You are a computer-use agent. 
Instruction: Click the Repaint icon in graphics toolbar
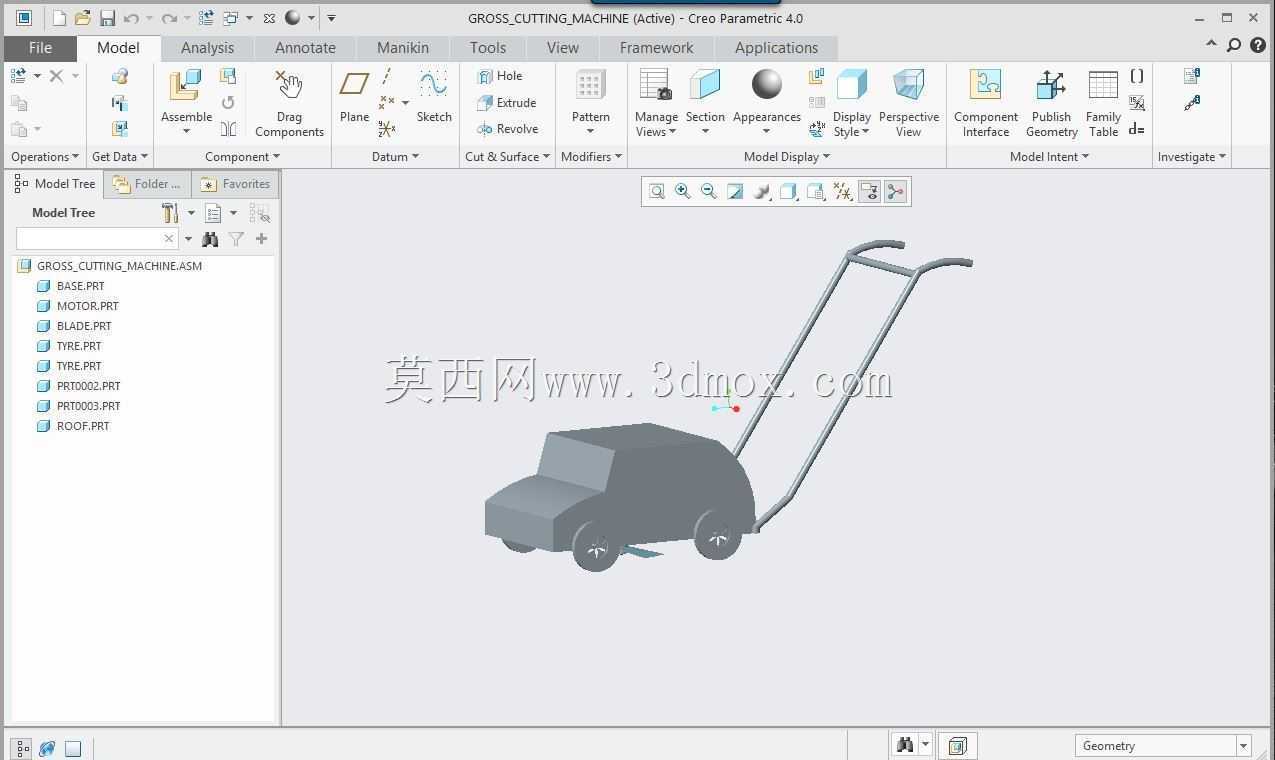tap(735, 191)
